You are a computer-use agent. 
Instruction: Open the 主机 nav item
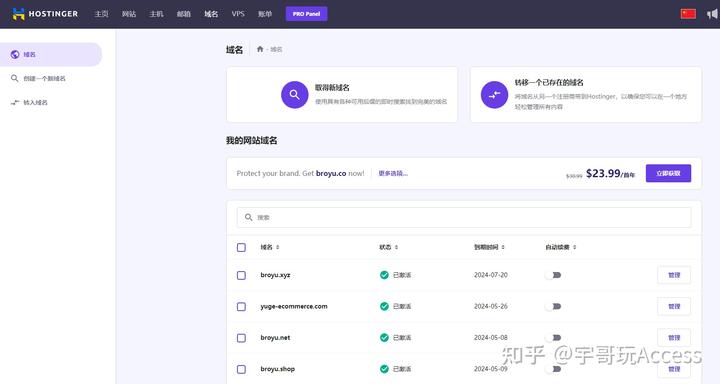tap(156, 14)
